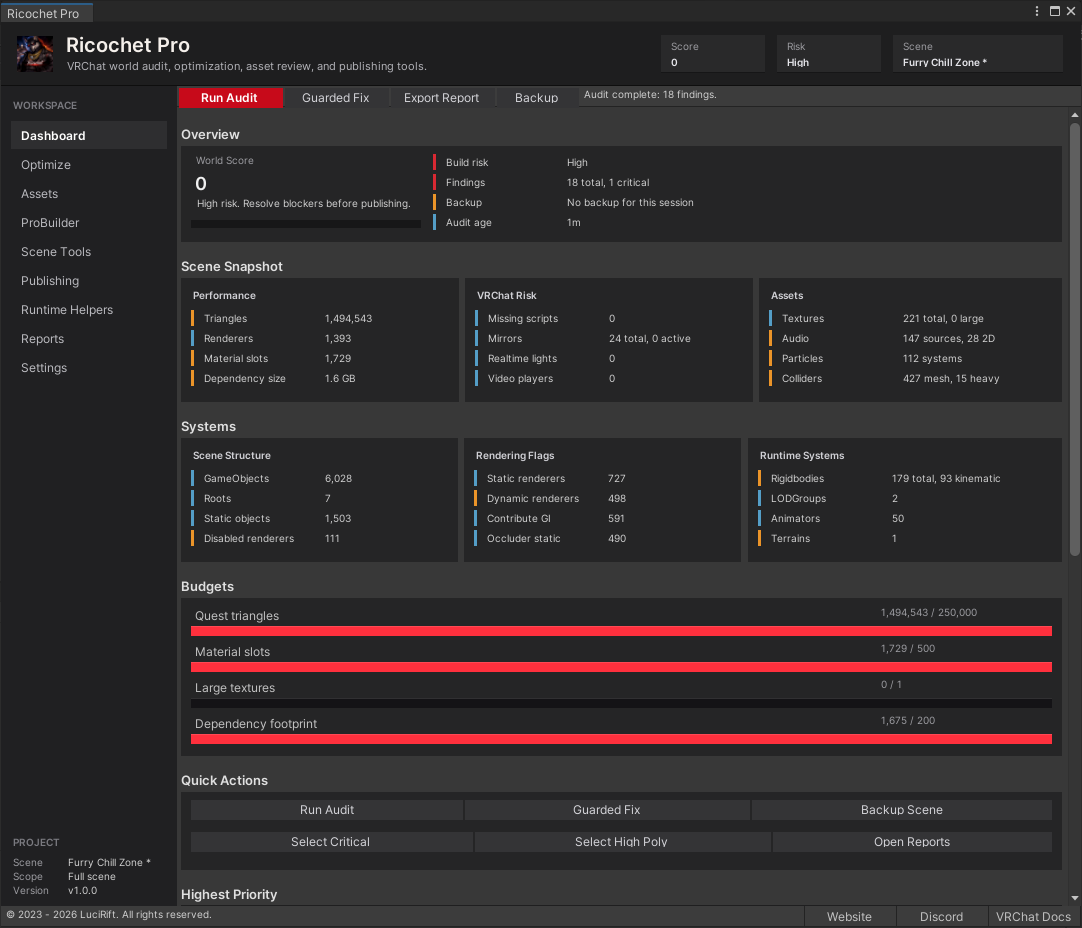
Task: Open the Optimize workspace page
Action: pyautogui.click(x=89, y=164)
